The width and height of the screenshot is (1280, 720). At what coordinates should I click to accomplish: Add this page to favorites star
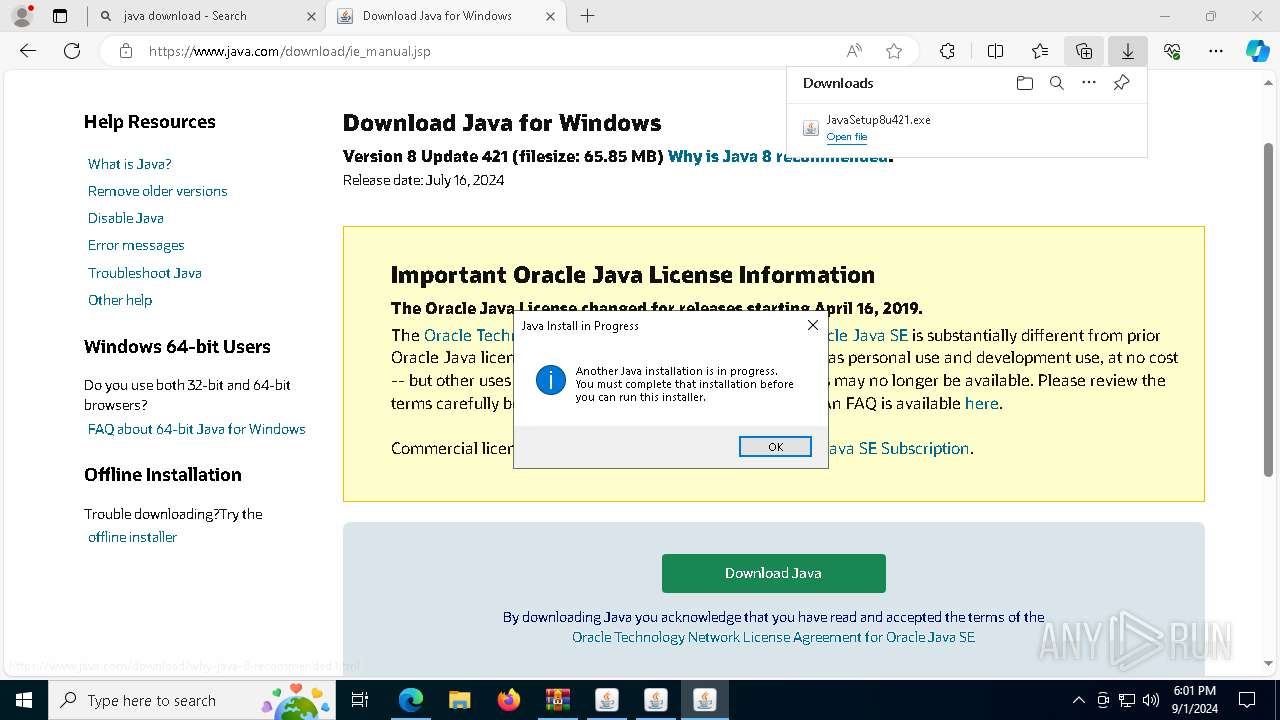(894, 51)
